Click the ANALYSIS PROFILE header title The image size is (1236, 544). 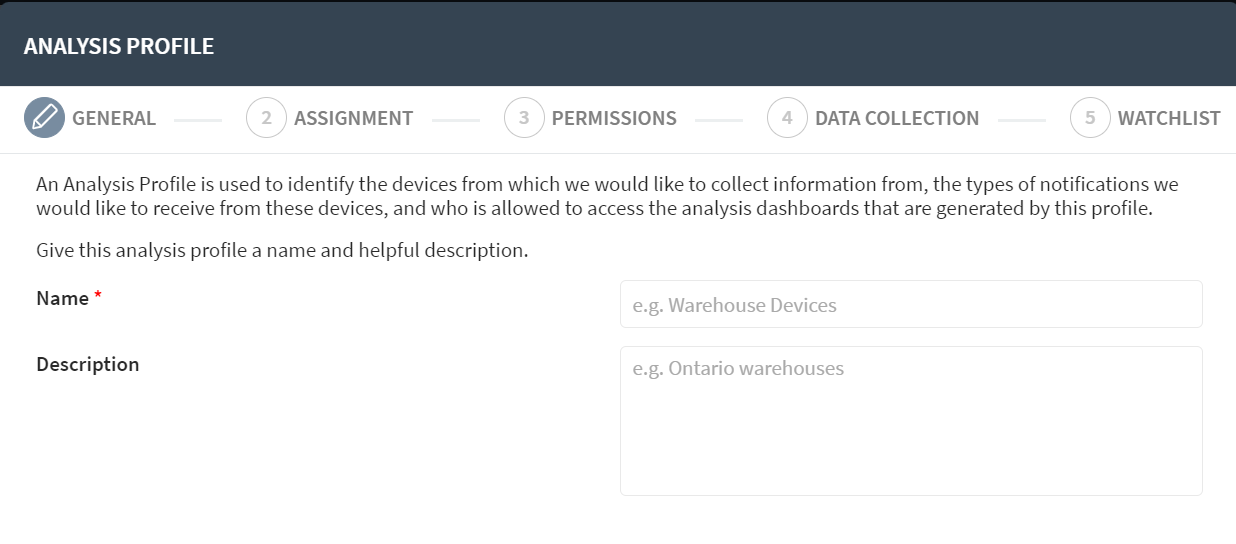[119, 46]
